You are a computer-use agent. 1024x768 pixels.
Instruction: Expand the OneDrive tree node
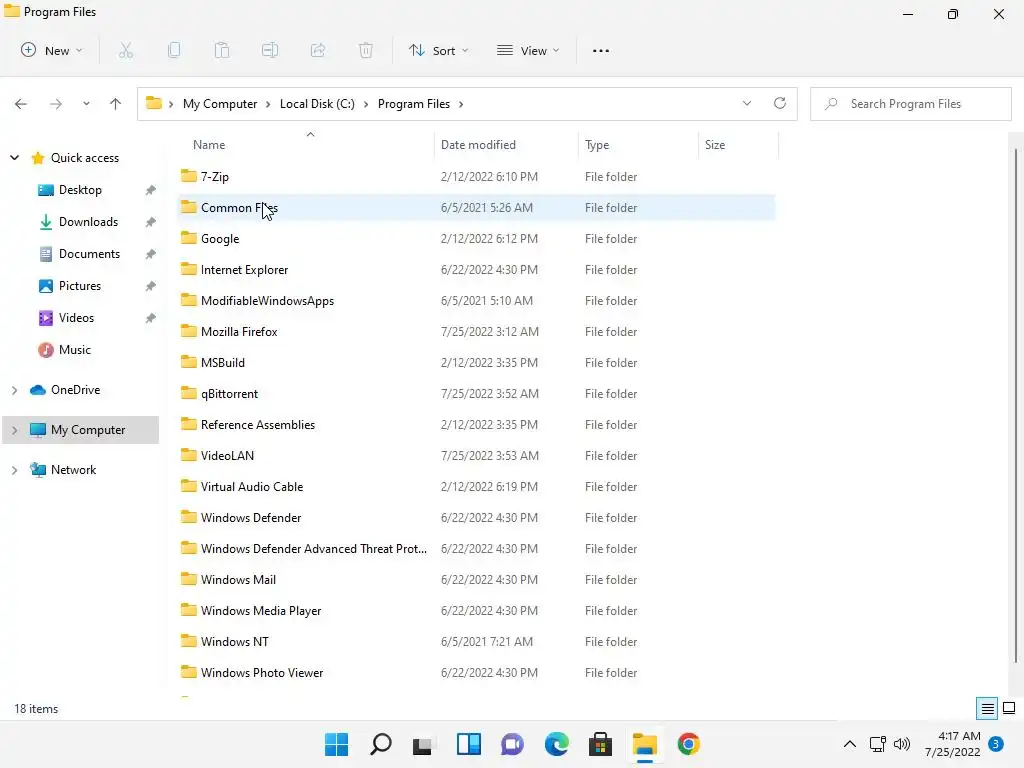coord(14,390)
